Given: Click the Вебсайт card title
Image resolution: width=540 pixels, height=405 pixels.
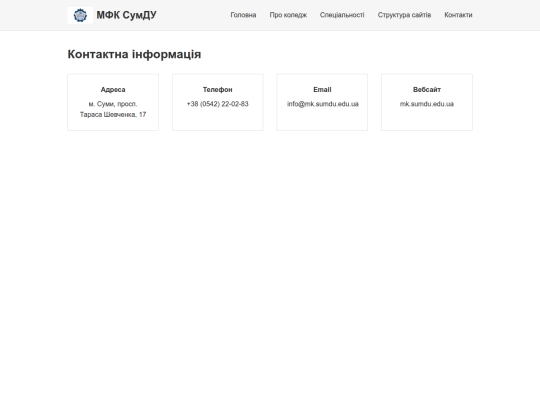Looking at the screenshot, I should point(427,90).
